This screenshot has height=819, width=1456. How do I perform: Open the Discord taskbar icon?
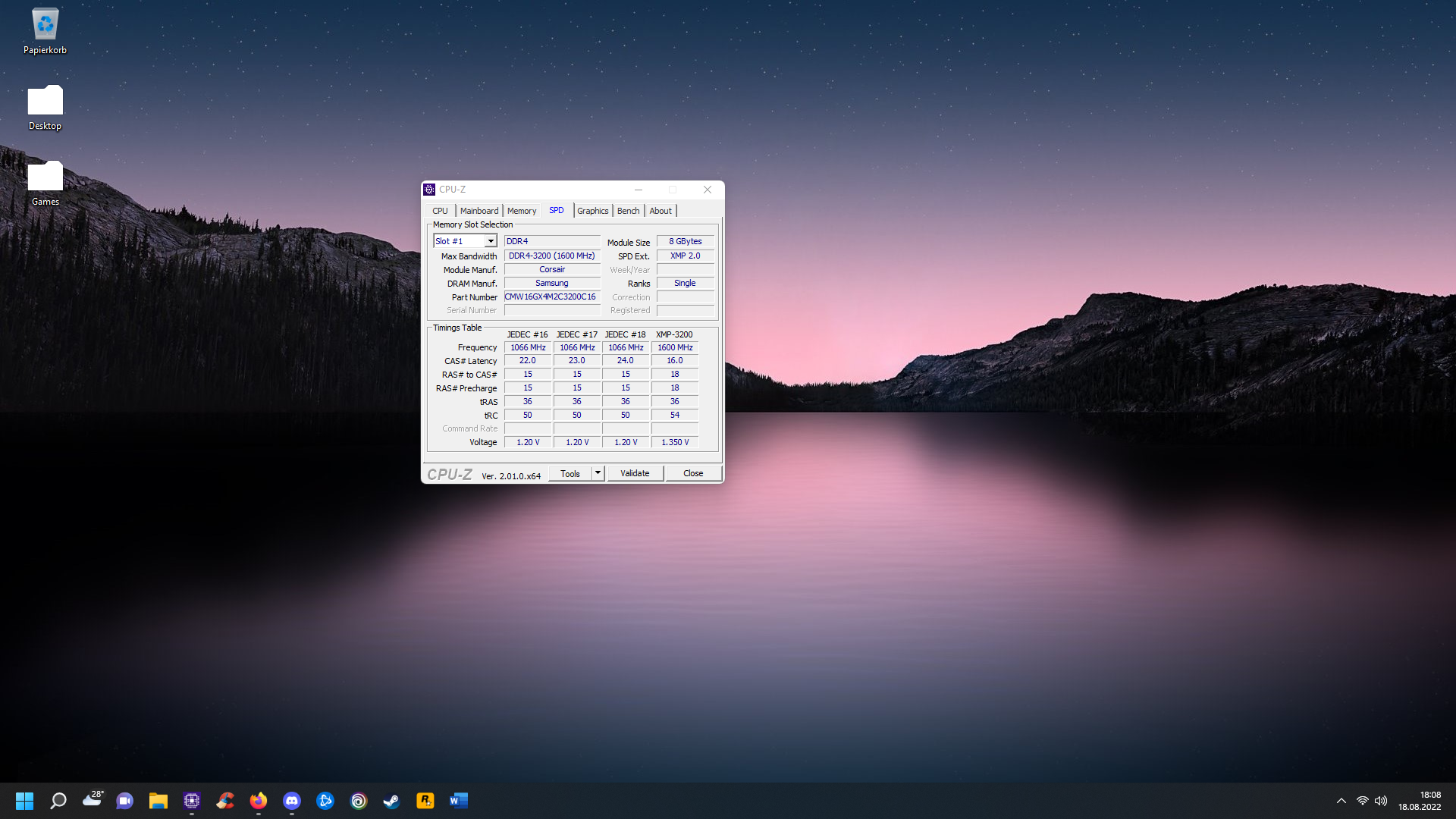coord(292,801)
